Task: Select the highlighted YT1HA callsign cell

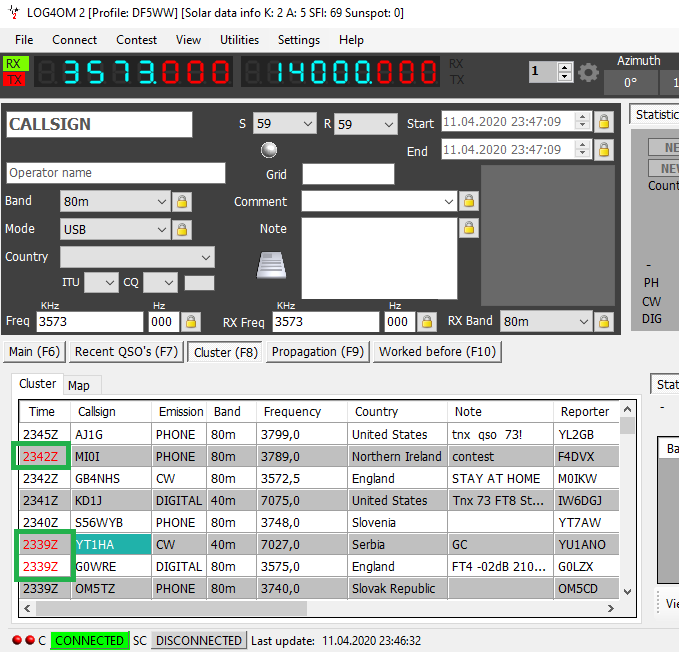Action: tap(113, 544)
